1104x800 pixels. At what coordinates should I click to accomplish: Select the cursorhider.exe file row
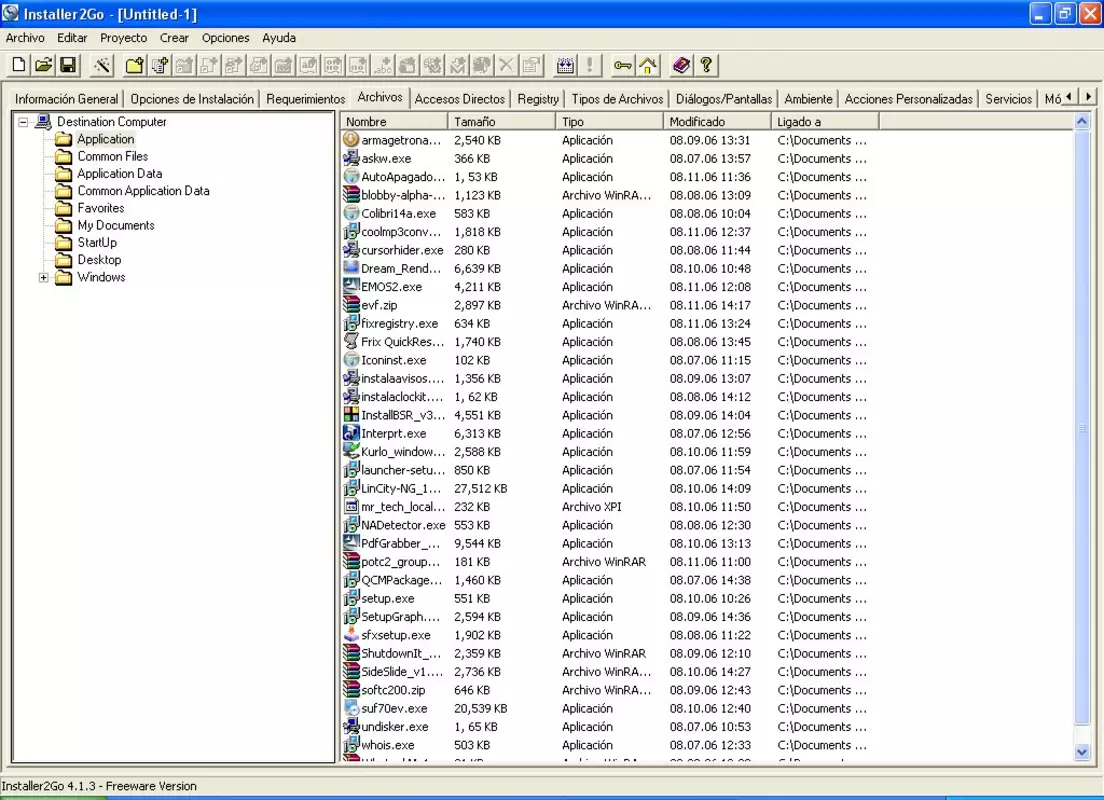coord(610,250)
